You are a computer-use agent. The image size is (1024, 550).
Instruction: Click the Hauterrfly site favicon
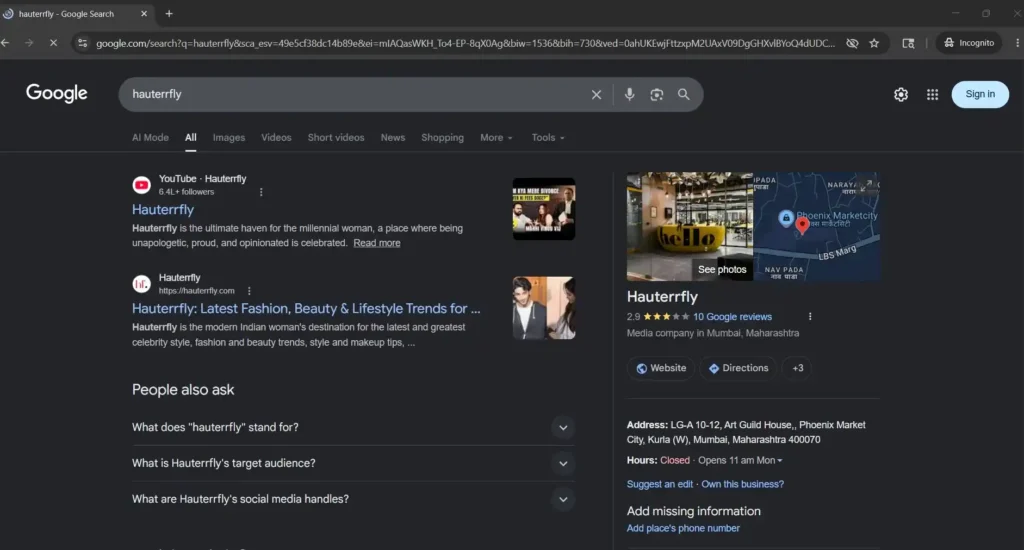(142, 283)
